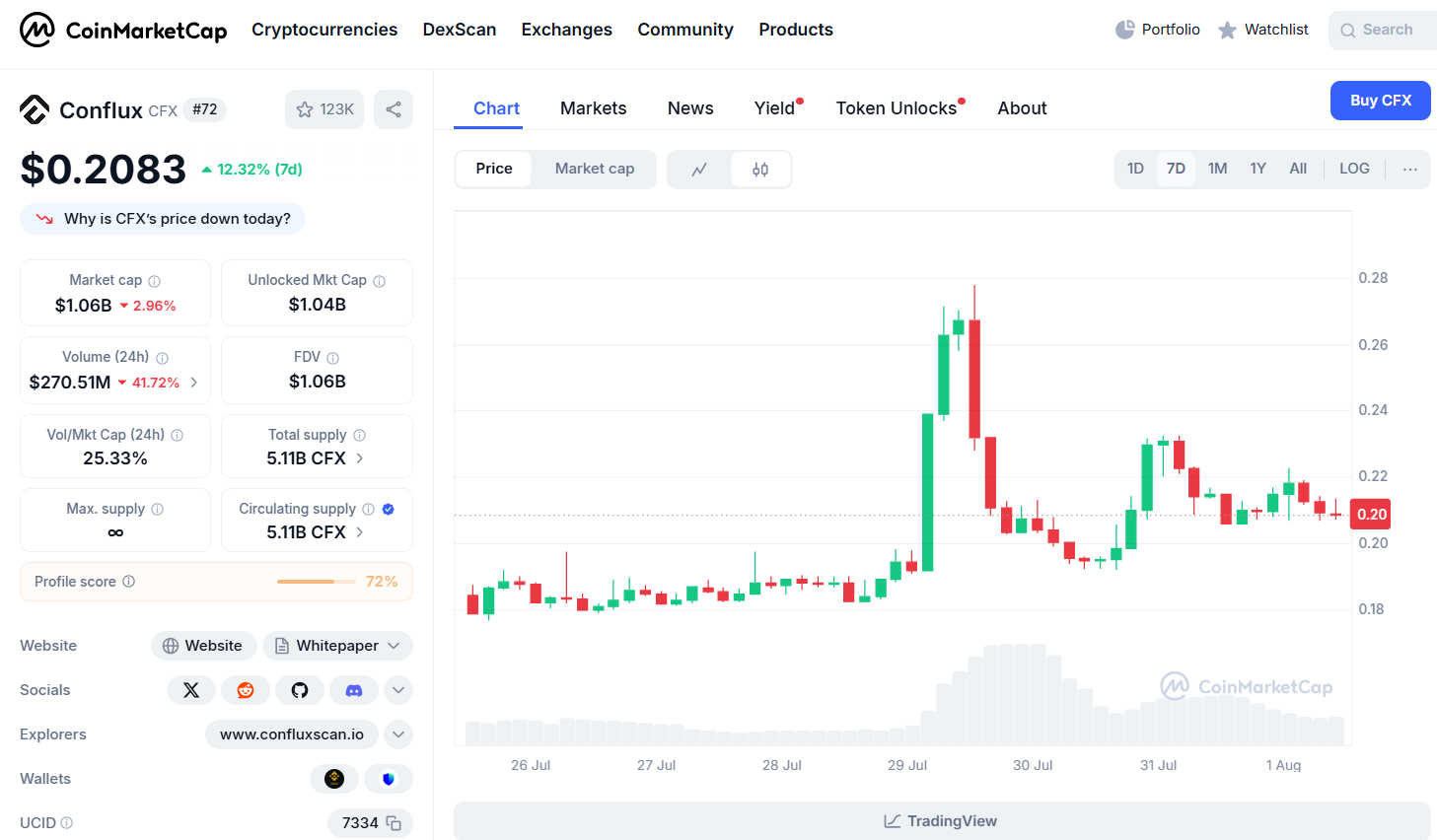Switch to the News tab

tap(690, 108)
